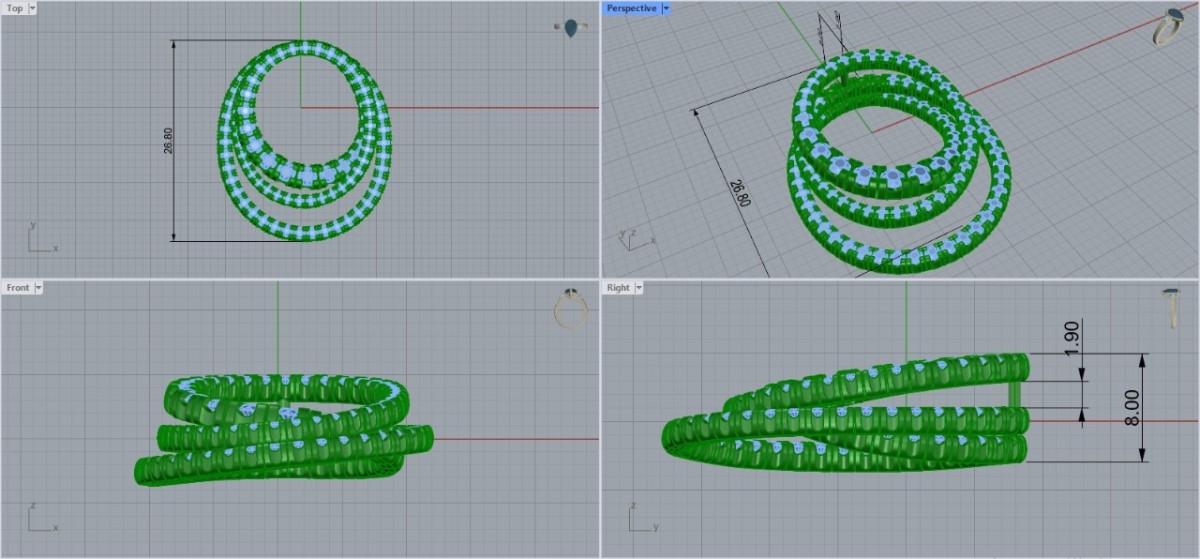Click the Perspective viewport title label
This screenshot has height=559, width=1200.
(x=632, y=8)
